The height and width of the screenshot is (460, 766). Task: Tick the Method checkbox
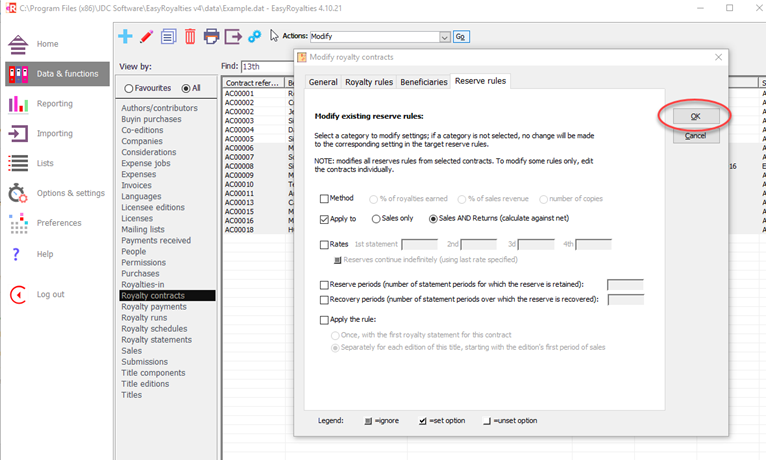[x=324, y=199]
